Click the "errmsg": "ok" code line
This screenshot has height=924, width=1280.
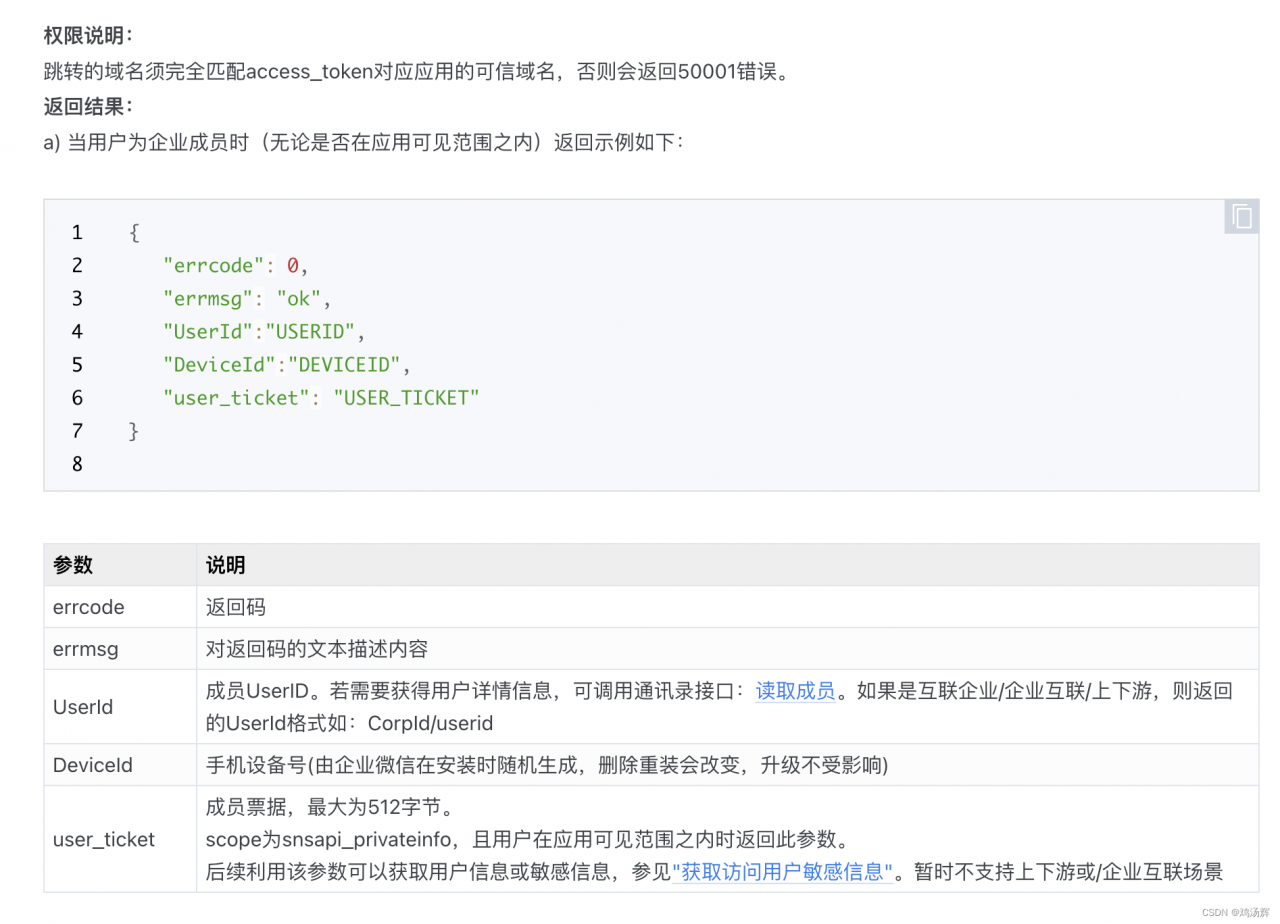point(247,298)
